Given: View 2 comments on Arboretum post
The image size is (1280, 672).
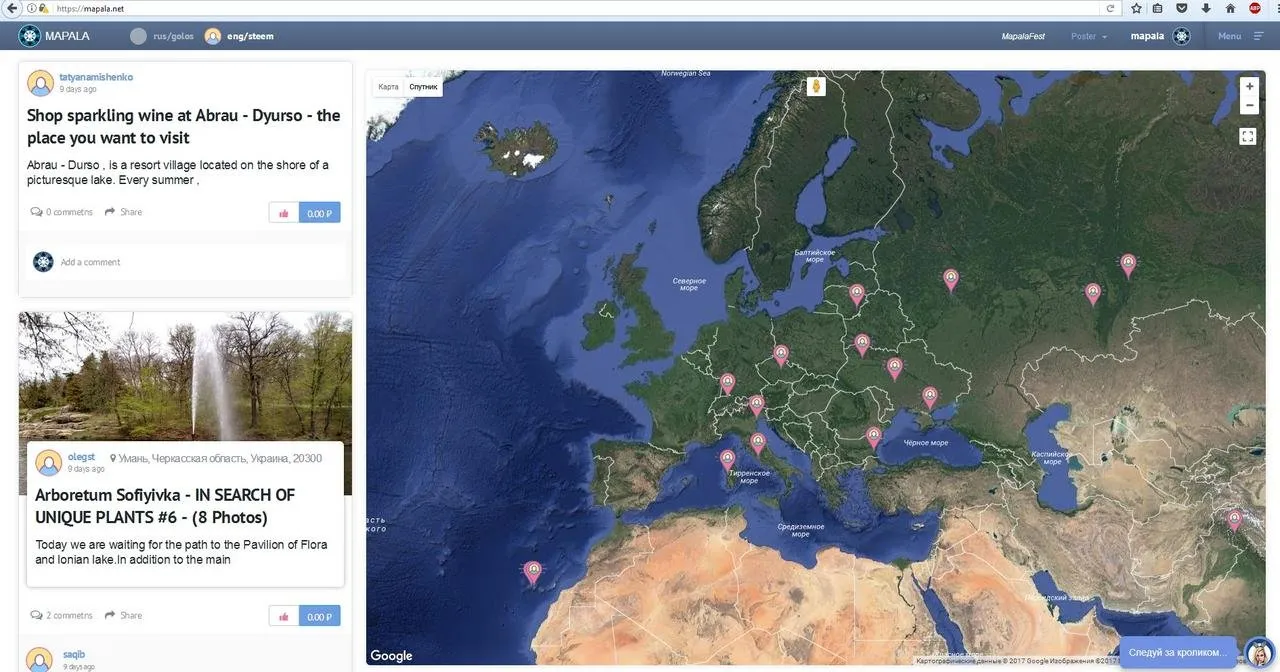Looking at the screenshot, I should pyautogui.click(x=62, y=615).
